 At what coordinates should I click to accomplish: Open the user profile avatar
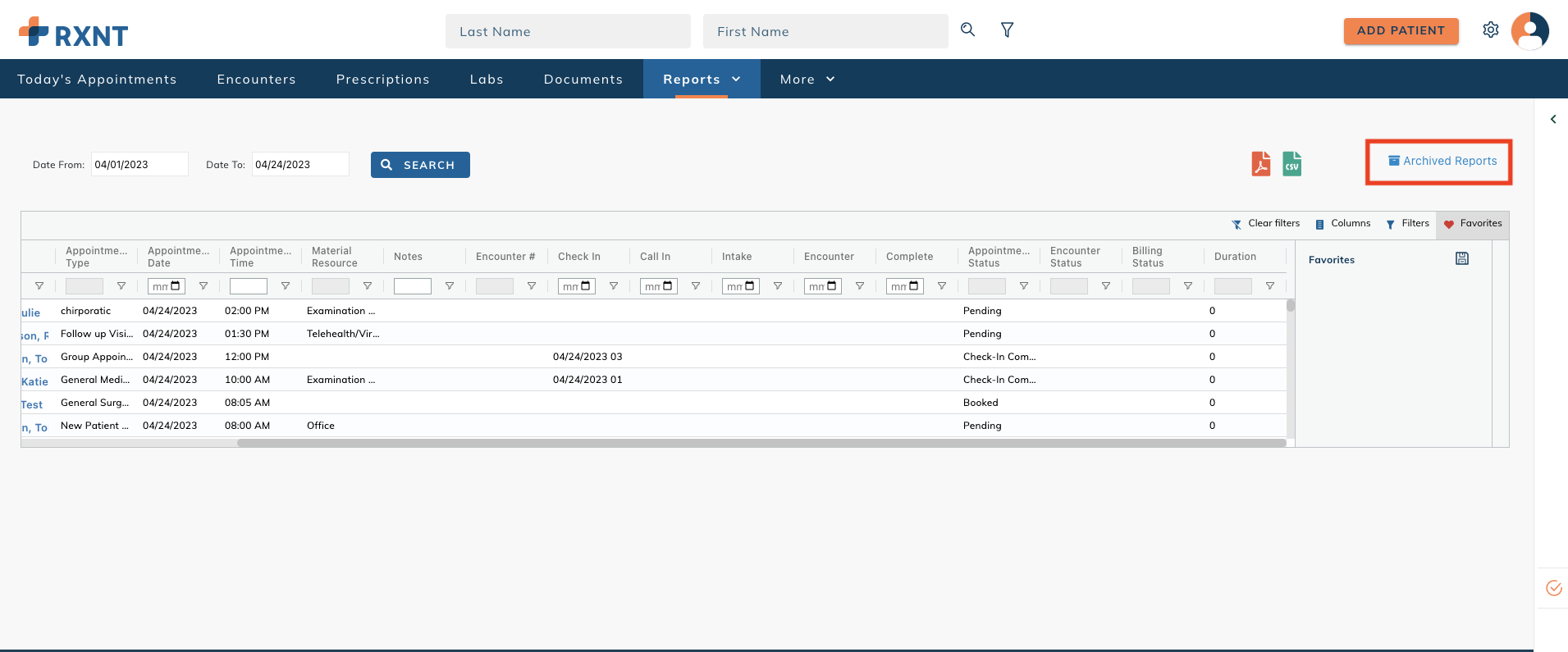click(x=1530, y=31)
